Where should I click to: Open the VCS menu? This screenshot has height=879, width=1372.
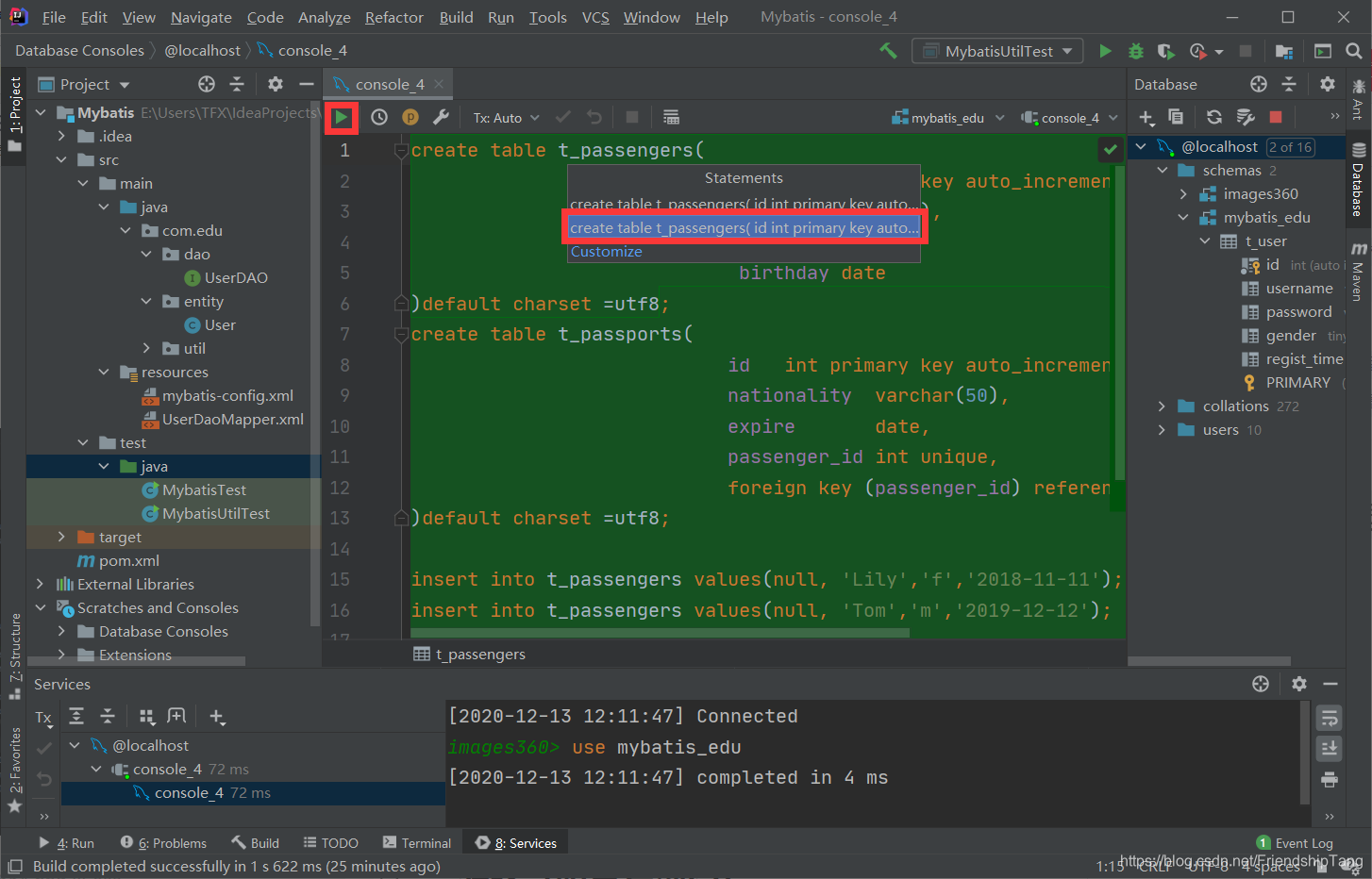click(x=595, y=17)
